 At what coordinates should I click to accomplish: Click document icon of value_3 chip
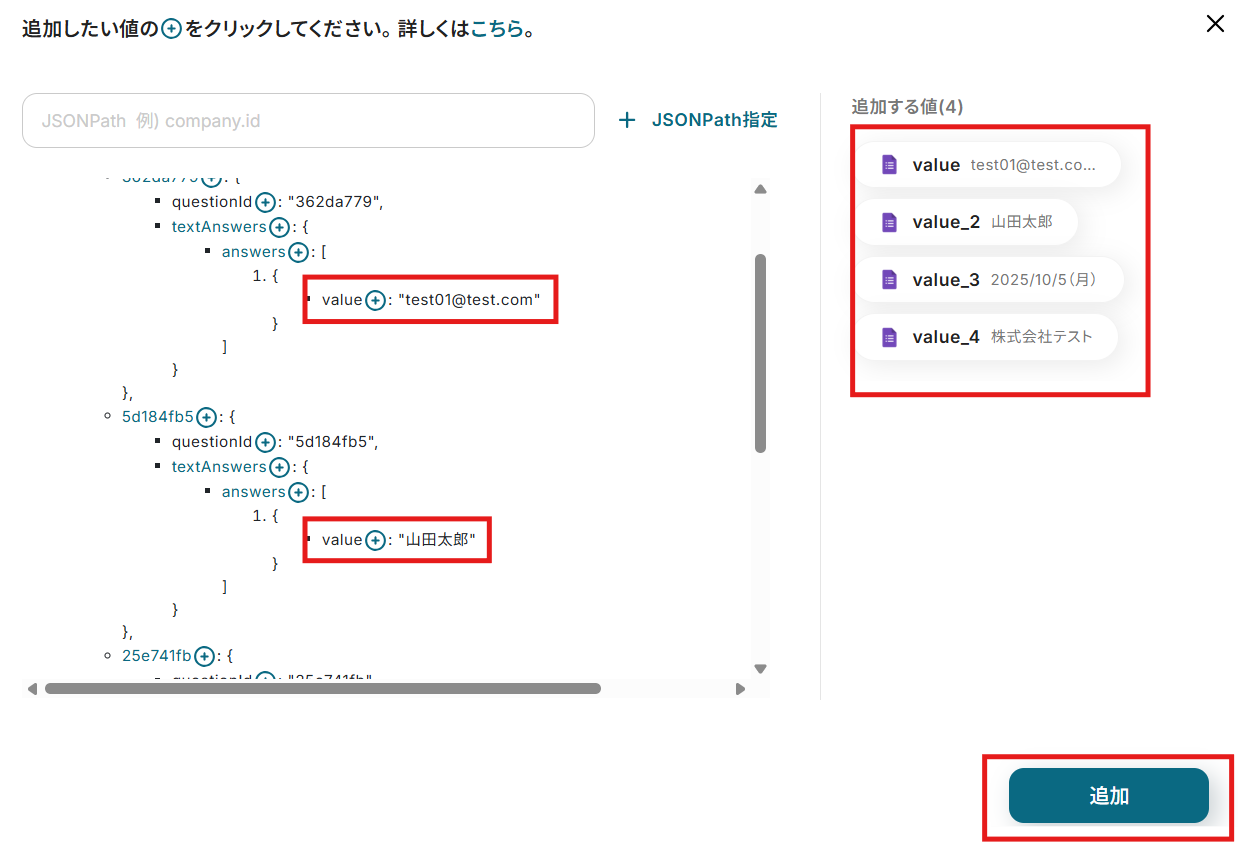point(889,280)
